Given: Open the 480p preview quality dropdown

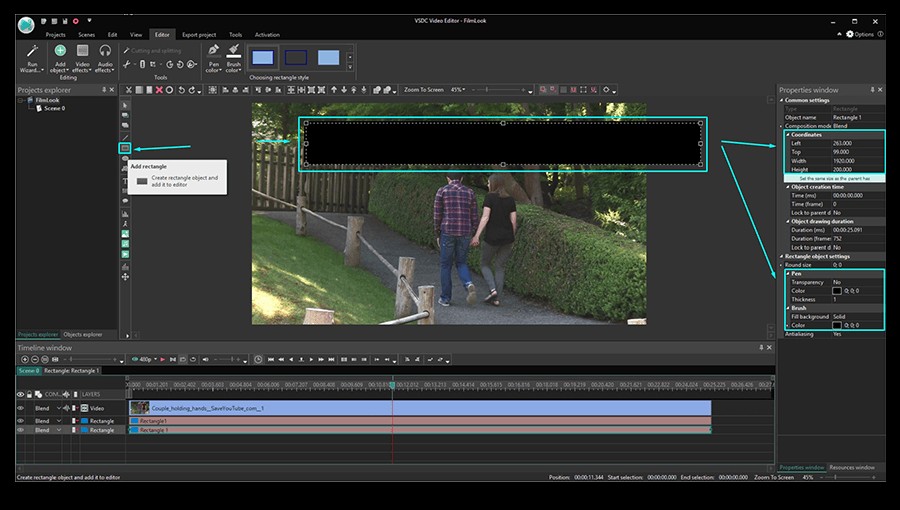Looking at the screenshot, I should (x=145, y=360).
